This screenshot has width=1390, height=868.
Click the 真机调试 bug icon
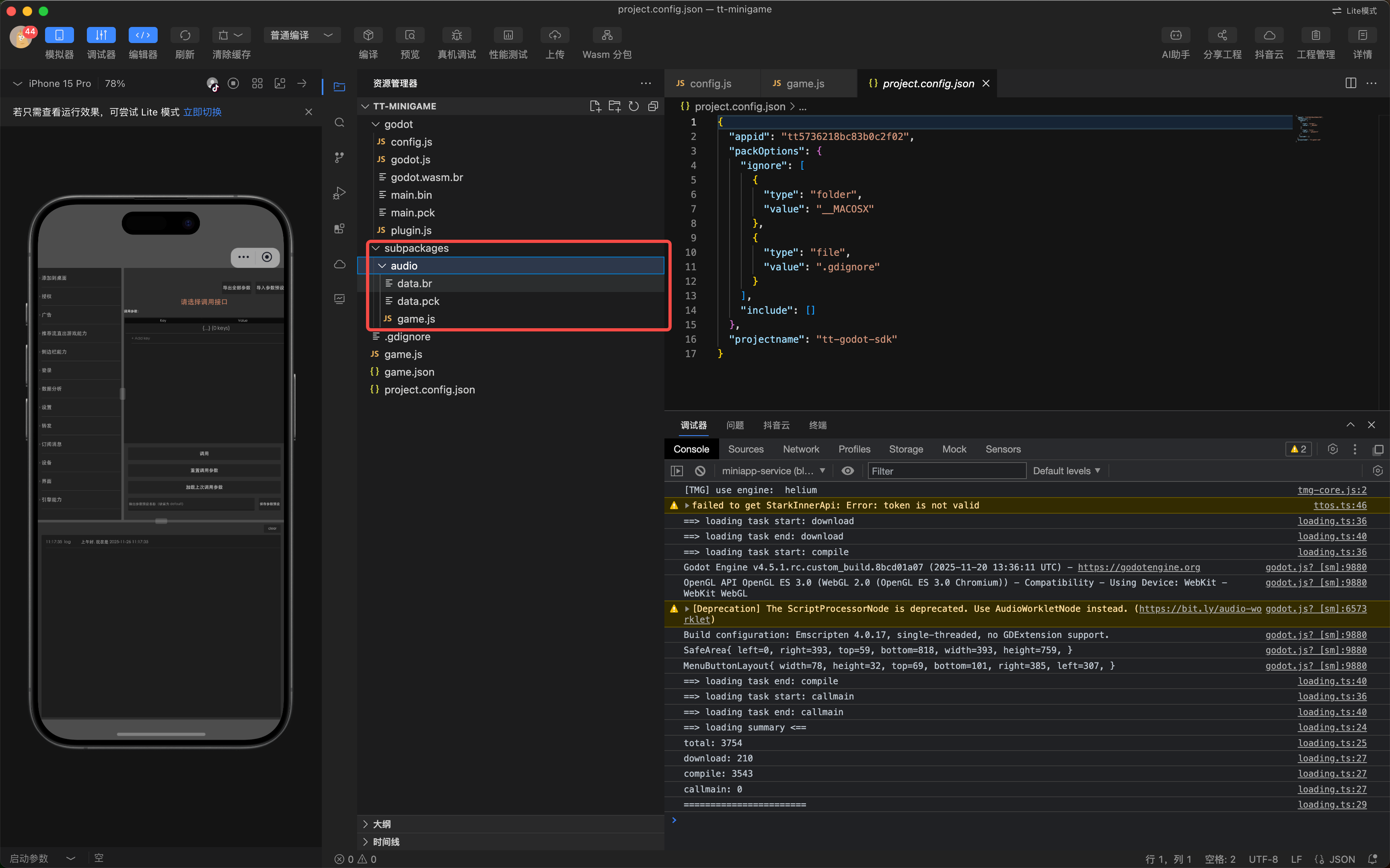pyautogui.click(x=456, y=35)
